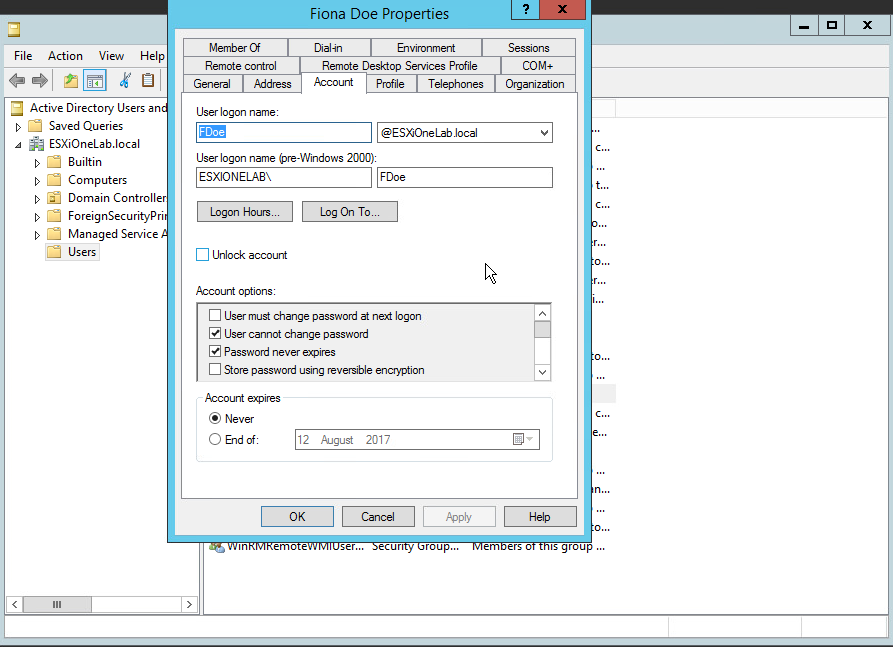
Task: Click the Help question mark icon
Action: coord(525,11)
